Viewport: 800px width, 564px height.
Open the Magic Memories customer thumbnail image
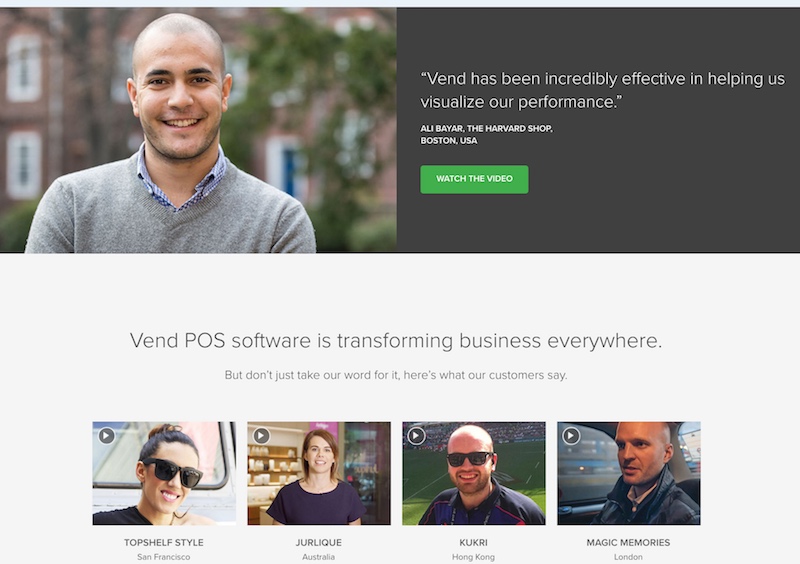[629, 473]
